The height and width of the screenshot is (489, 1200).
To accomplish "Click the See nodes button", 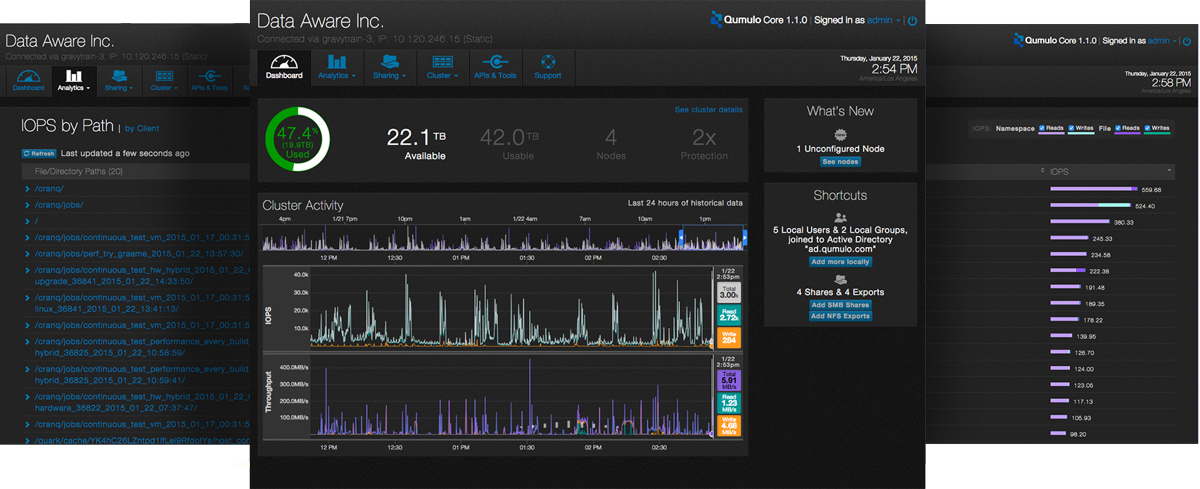I will [840, 161].
